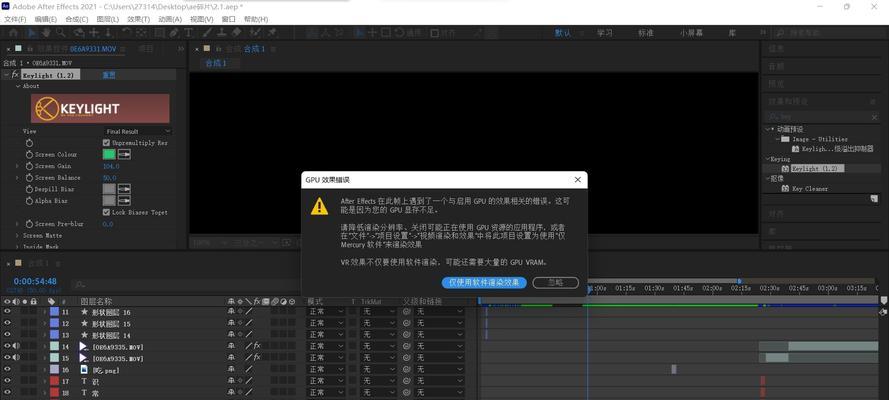Select the Clone Stamp tool
This screenshot has height=400, width=889.
[x=223, y=33]
